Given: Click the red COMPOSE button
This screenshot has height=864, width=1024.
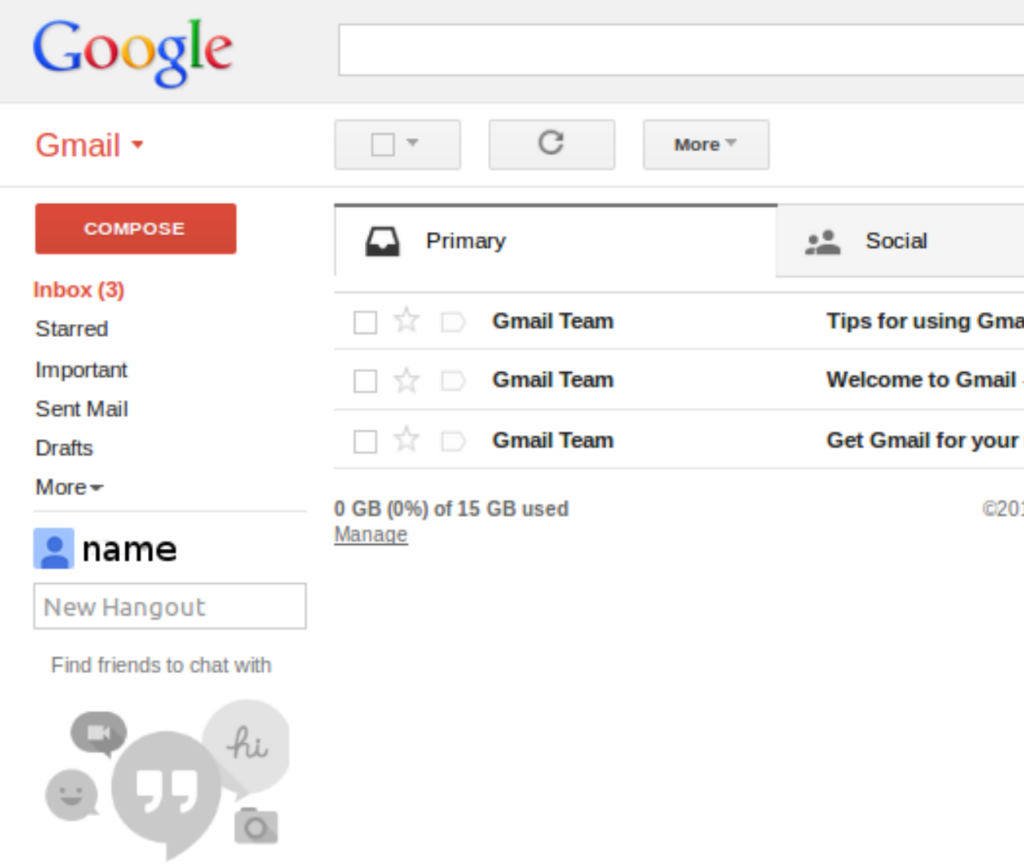Looking at the screenshot, I should [x=136, y=229].
